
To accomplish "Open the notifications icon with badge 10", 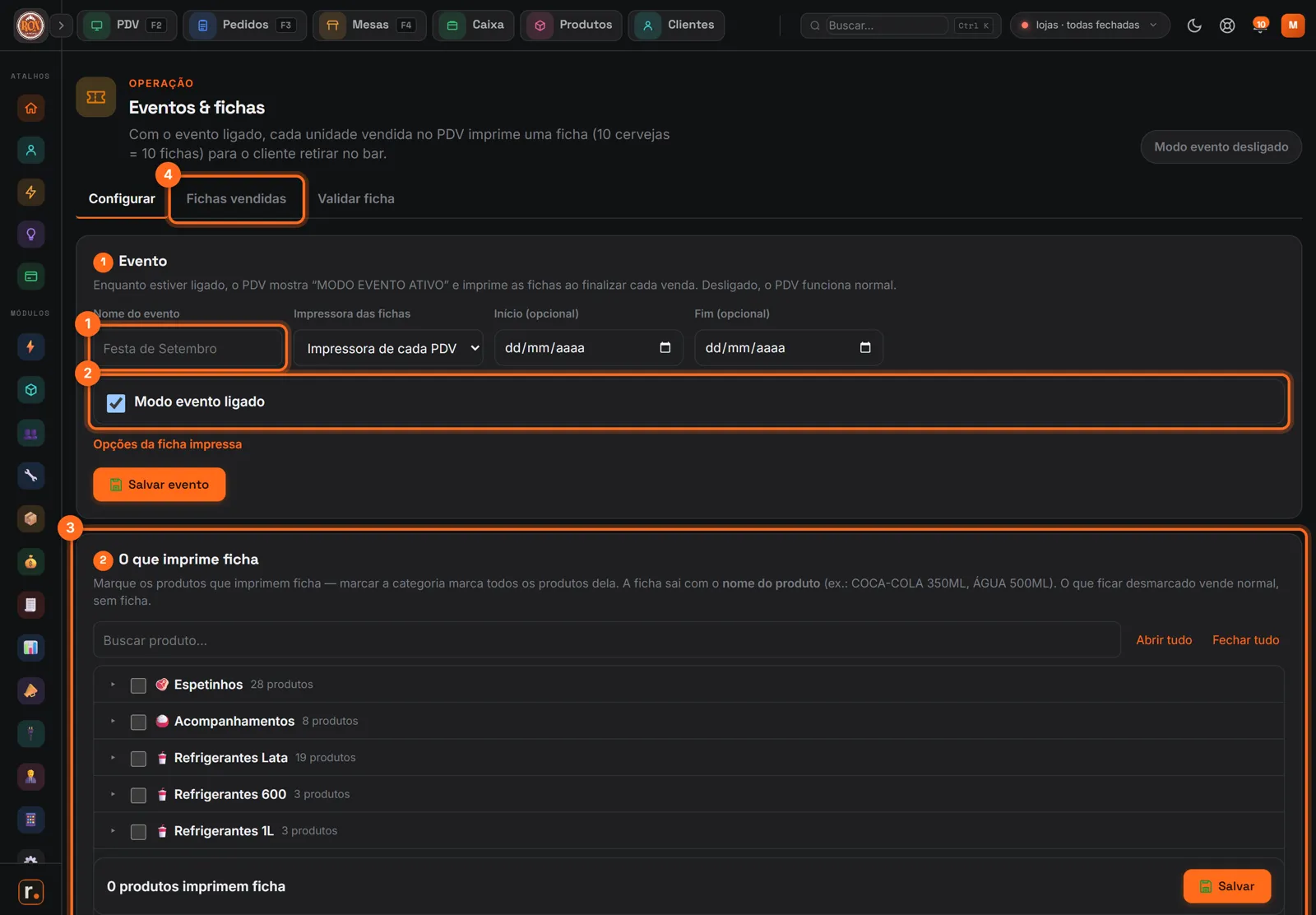I will [1260, 26].
